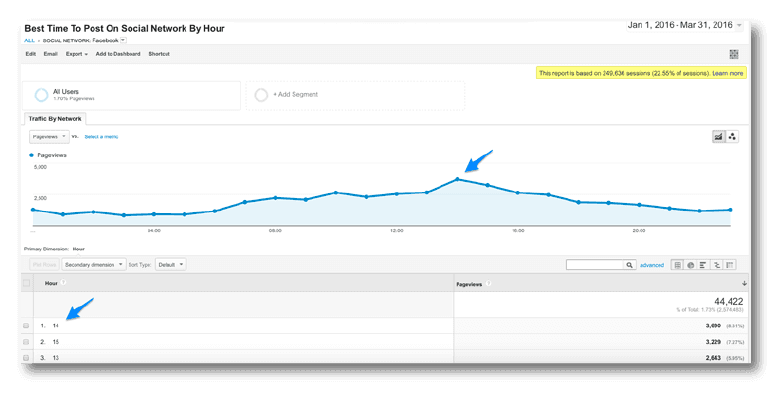
Task: Click the Hour column help icon
Action: point(63,282)
